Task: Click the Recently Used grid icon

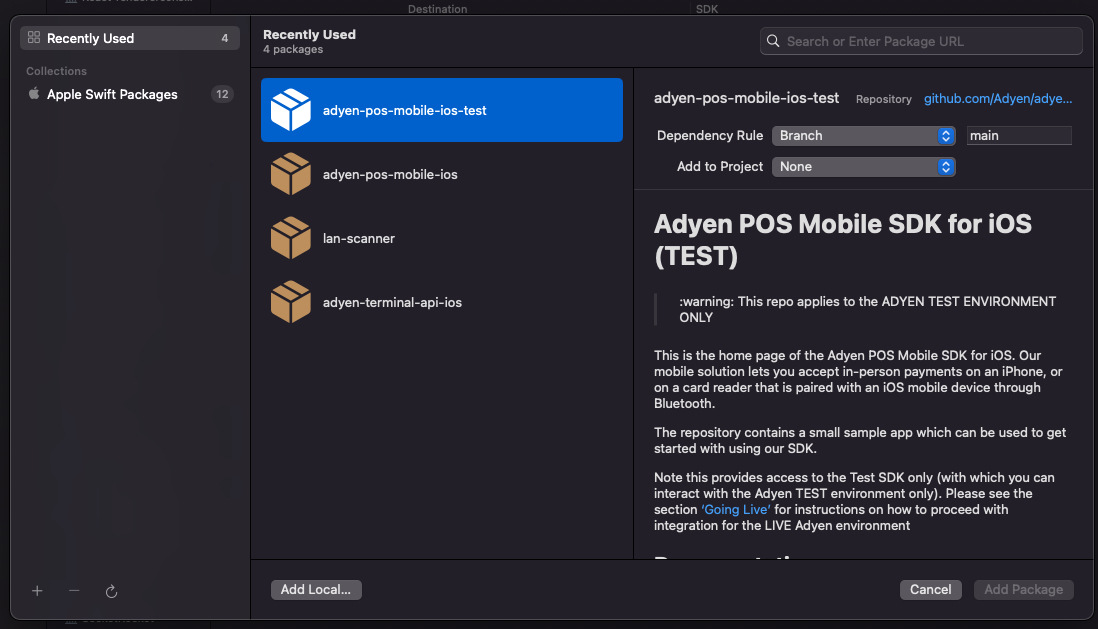Action: pos(34,38)
